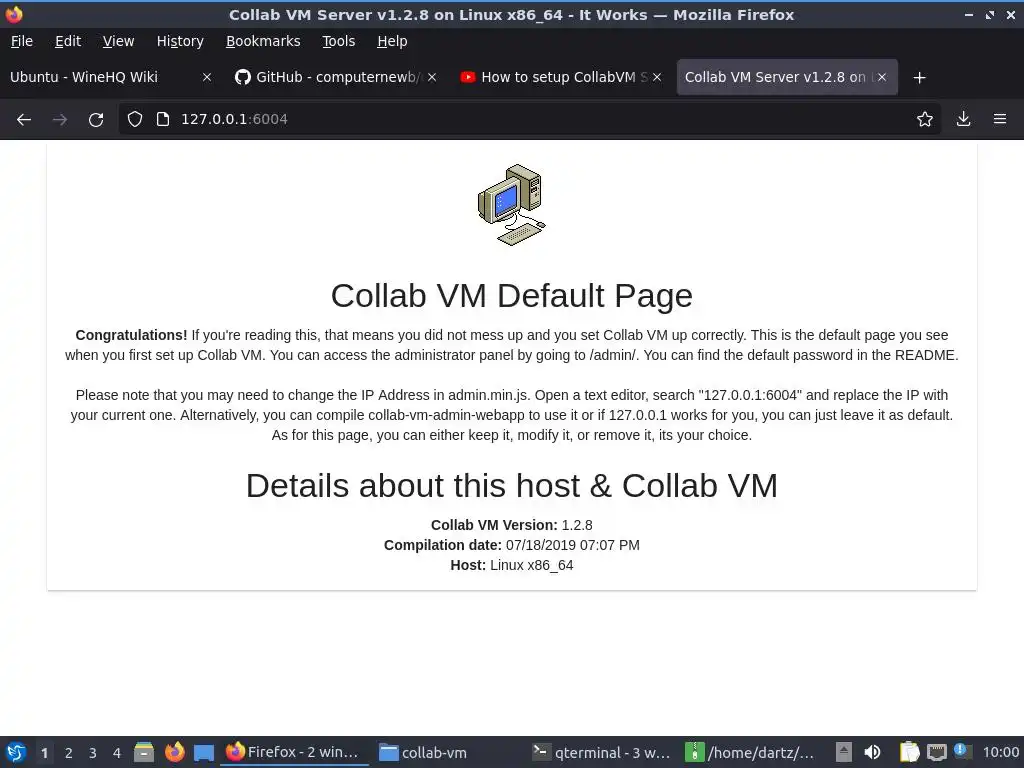Open the Lubuntu start menu

(16, 752)
